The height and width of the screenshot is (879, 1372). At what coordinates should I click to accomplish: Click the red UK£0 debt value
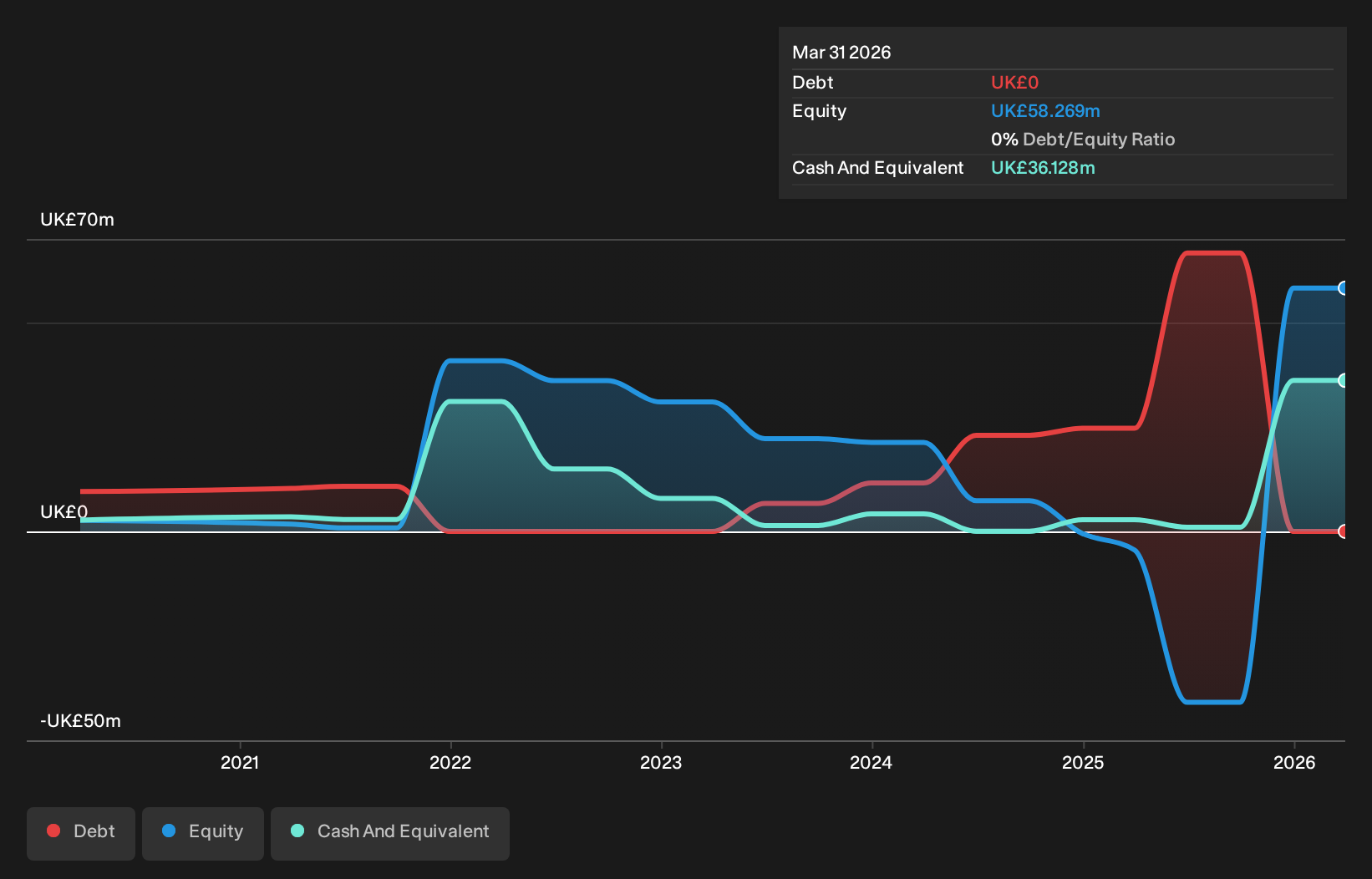point(1014,83)
